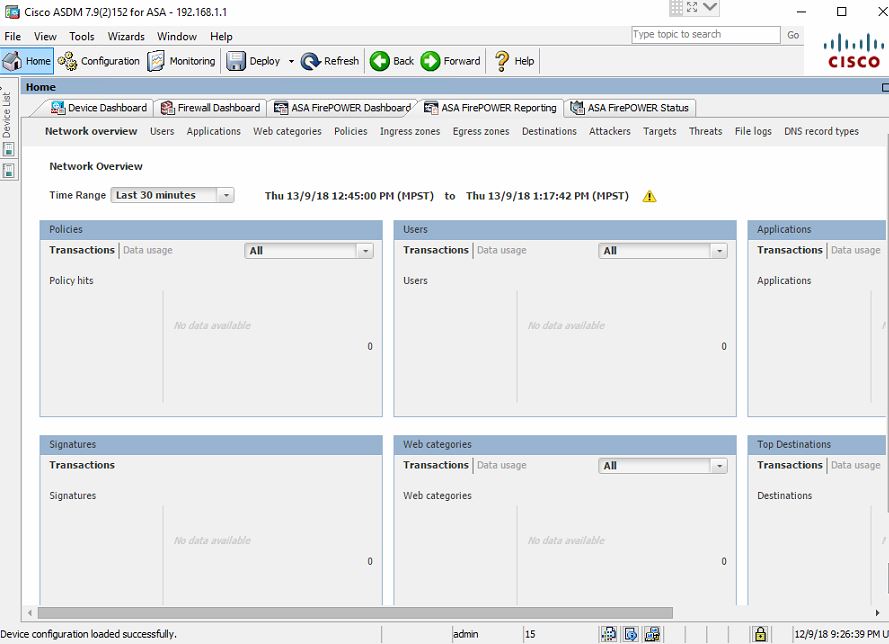
Task: Select Transactions in Web categories panel
Action: click(435, 465)
